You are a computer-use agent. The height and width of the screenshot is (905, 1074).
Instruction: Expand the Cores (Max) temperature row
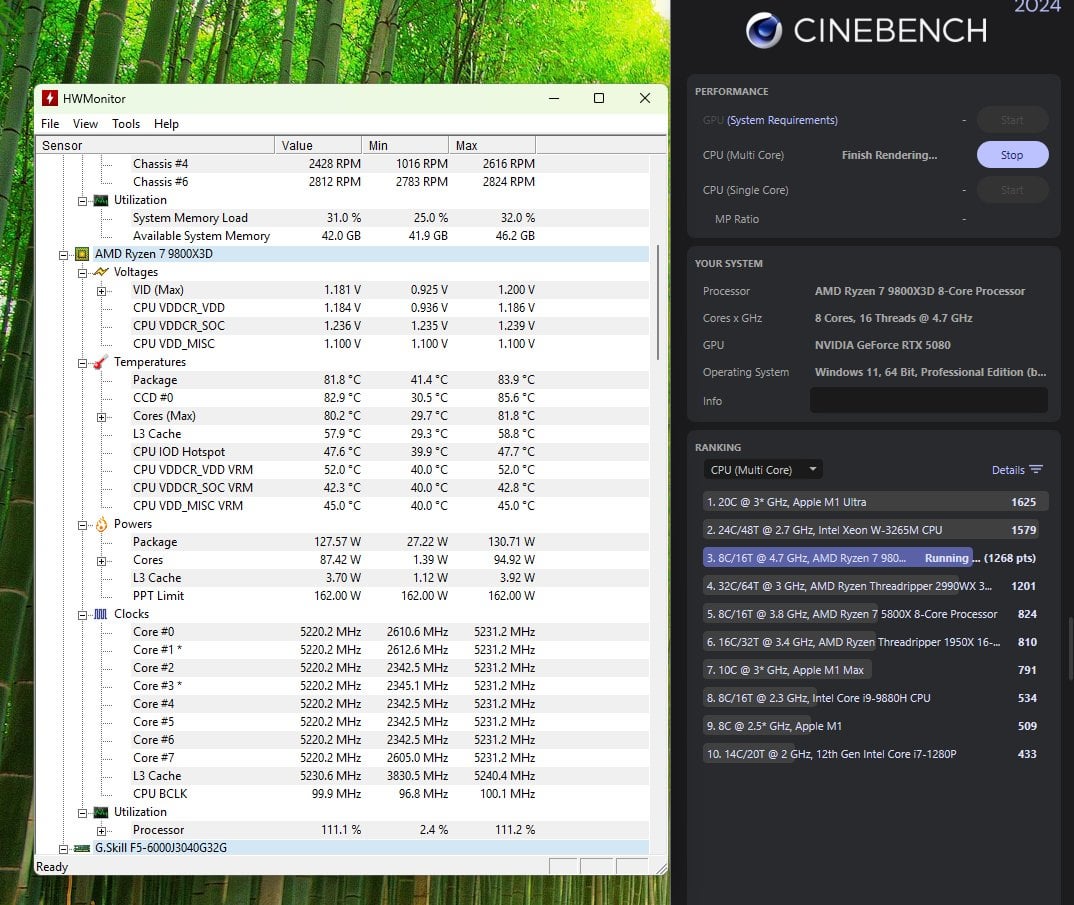[x=101, y=417]
